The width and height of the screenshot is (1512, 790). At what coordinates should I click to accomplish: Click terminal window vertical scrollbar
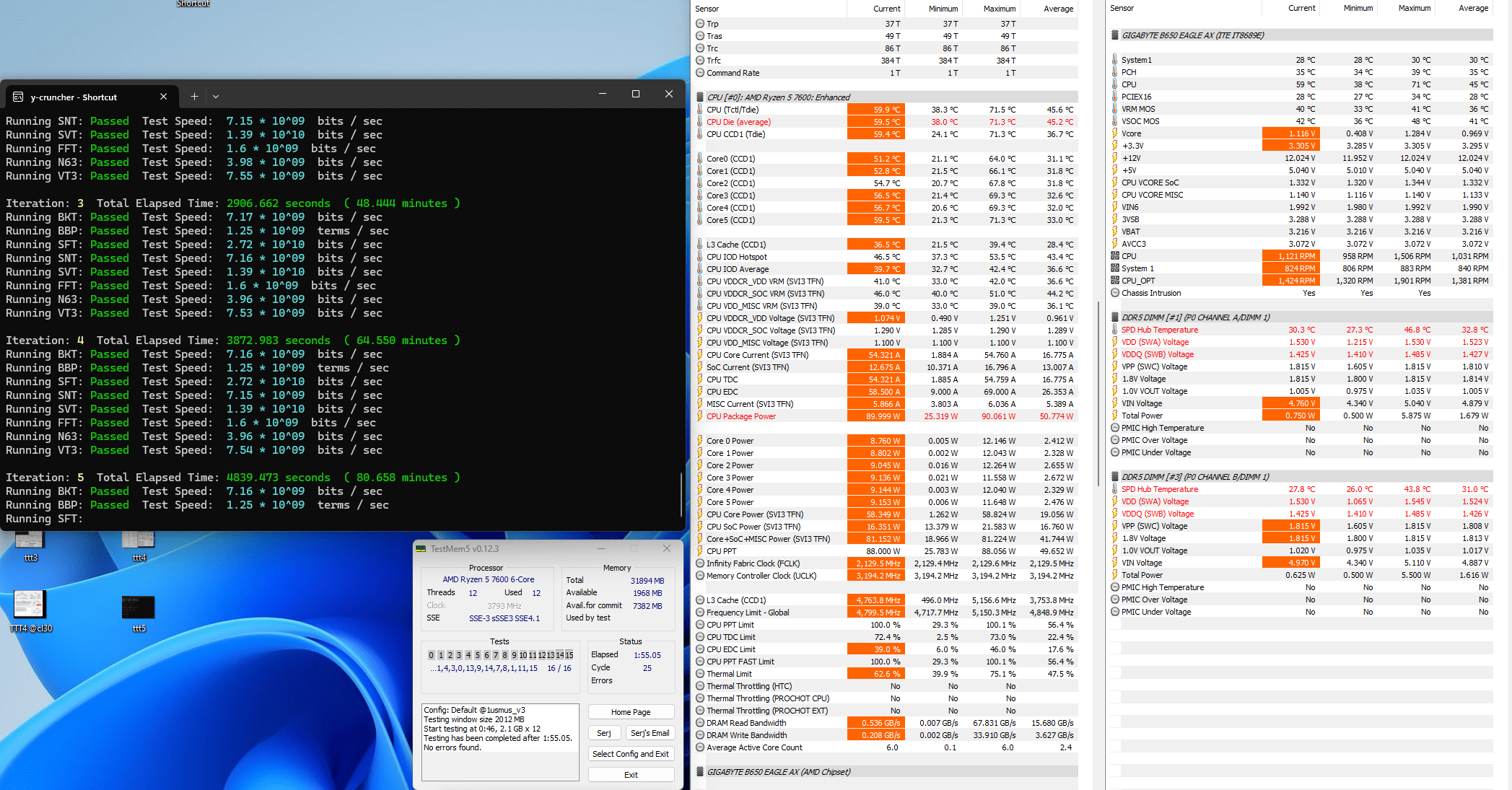[x=681, y=493]
